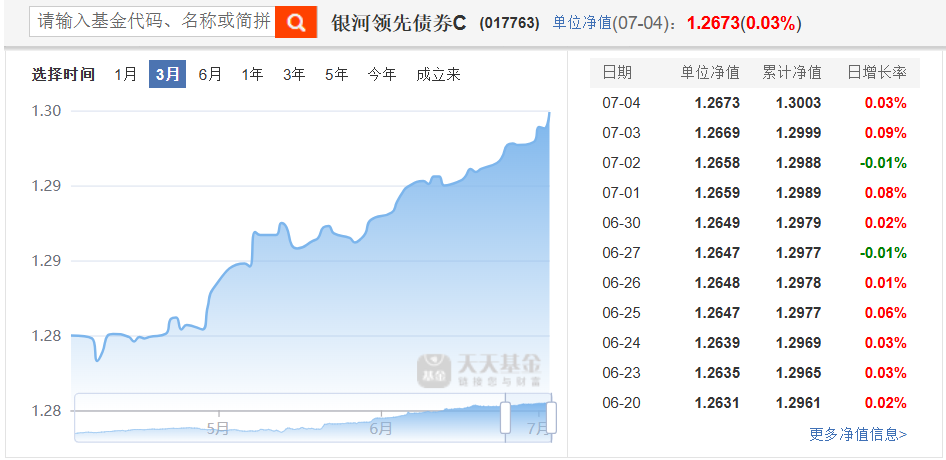
Task: Open 更多净值信息 link
Action: pos(858,433)
